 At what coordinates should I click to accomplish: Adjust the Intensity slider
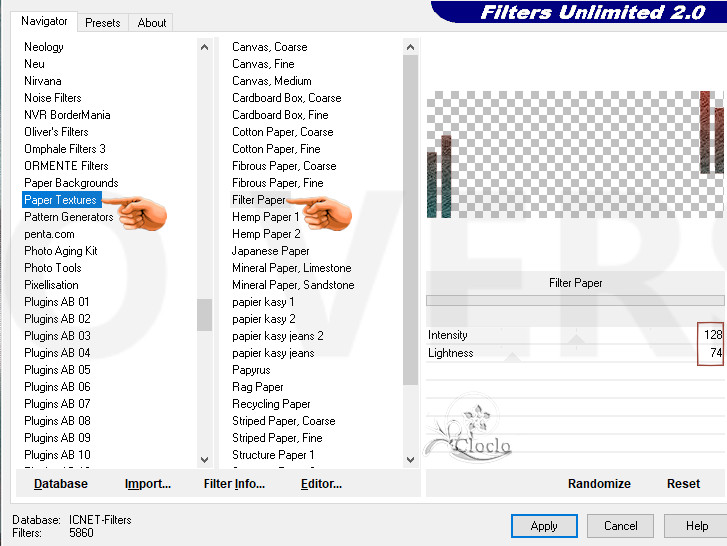pos(575,335)
